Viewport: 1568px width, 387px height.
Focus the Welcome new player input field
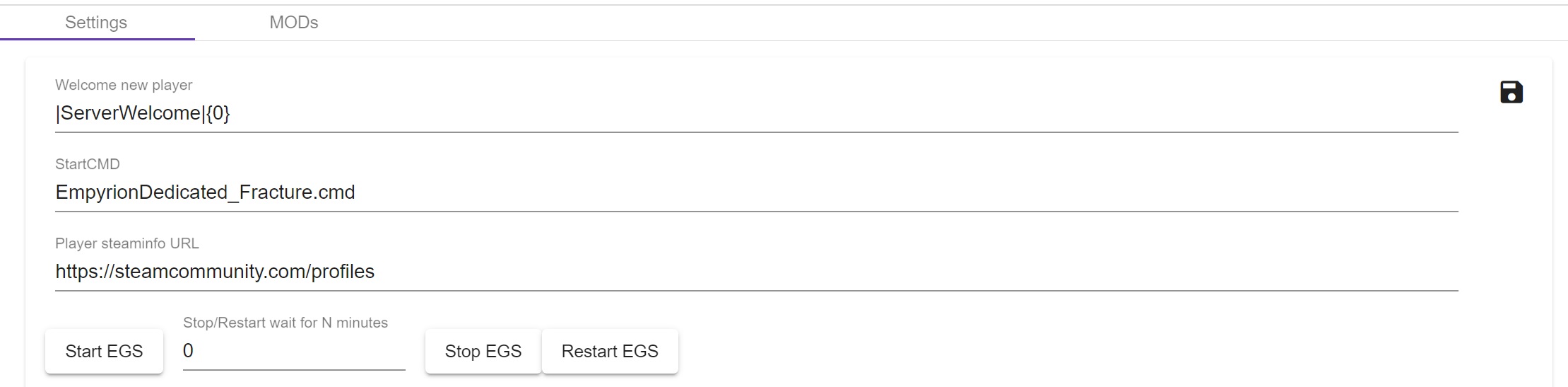click(757, 113)
